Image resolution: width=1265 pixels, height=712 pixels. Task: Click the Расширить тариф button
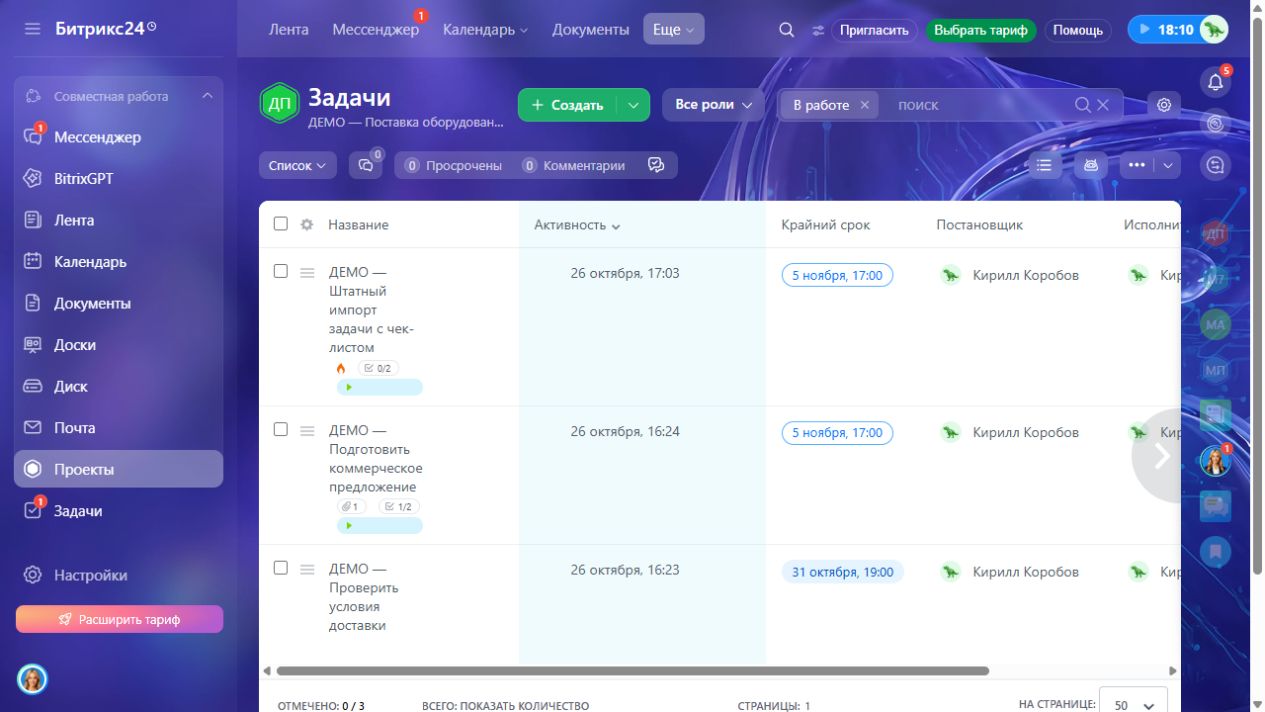click(x=119, y=619)
